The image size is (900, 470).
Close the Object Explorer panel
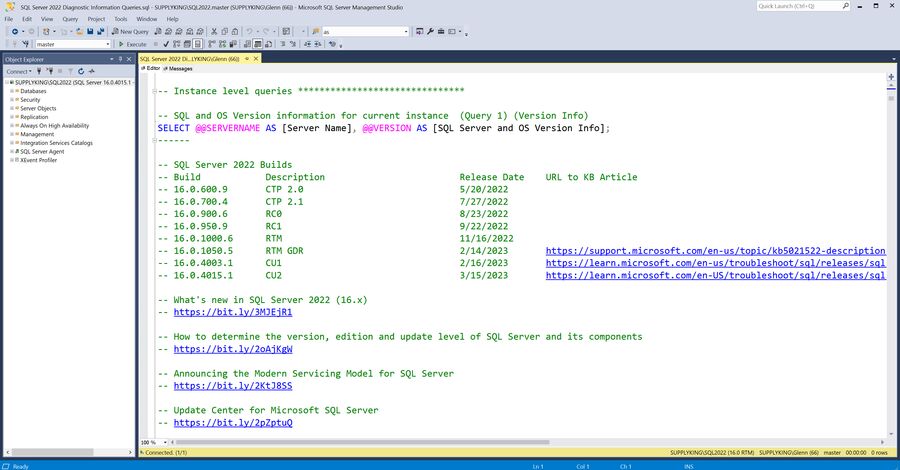point(129,59)
